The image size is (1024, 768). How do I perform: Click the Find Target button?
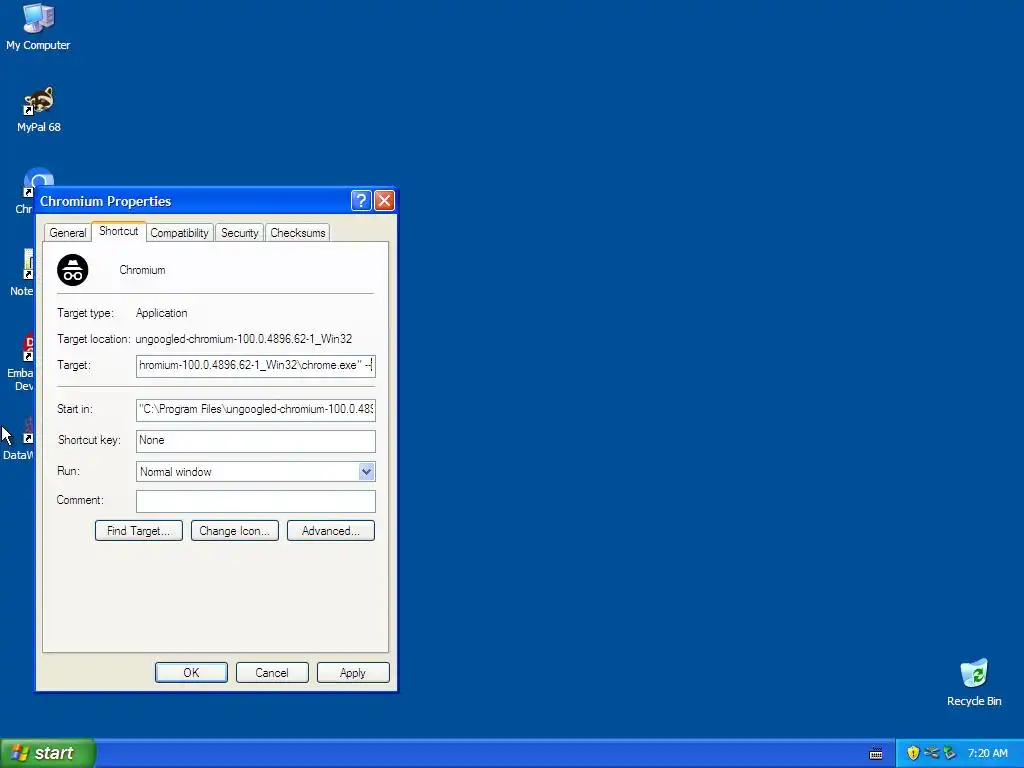pyautogui.click(x=138, y=530)
